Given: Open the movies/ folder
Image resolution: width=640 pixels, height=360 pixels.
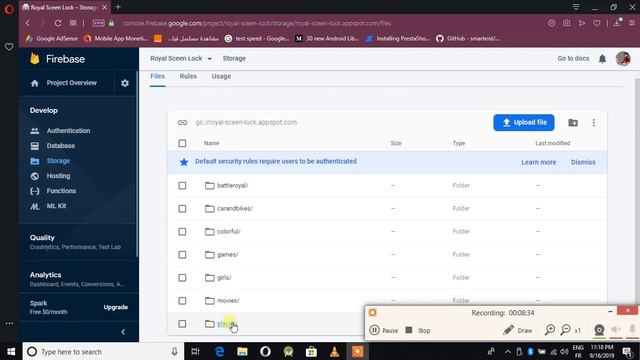Looking at the screenshot, I should point(228,300).
